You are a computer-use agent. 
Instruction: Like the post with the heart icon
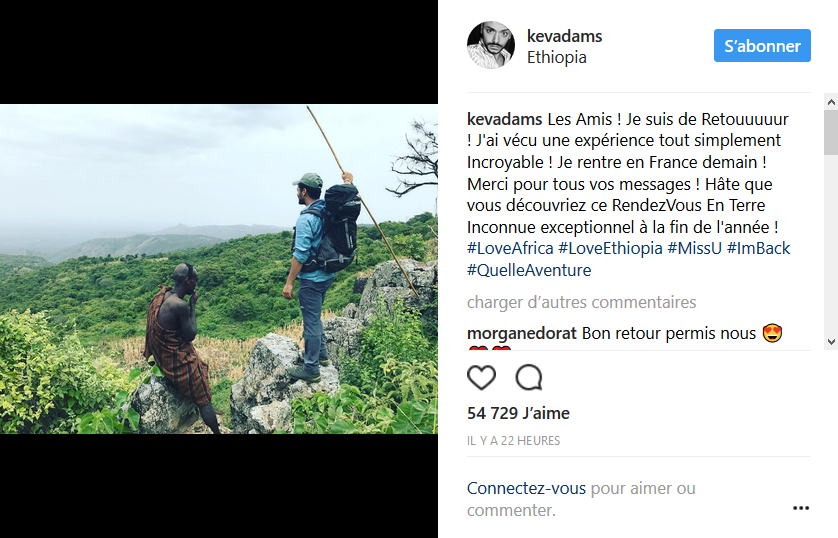(482, 377)
